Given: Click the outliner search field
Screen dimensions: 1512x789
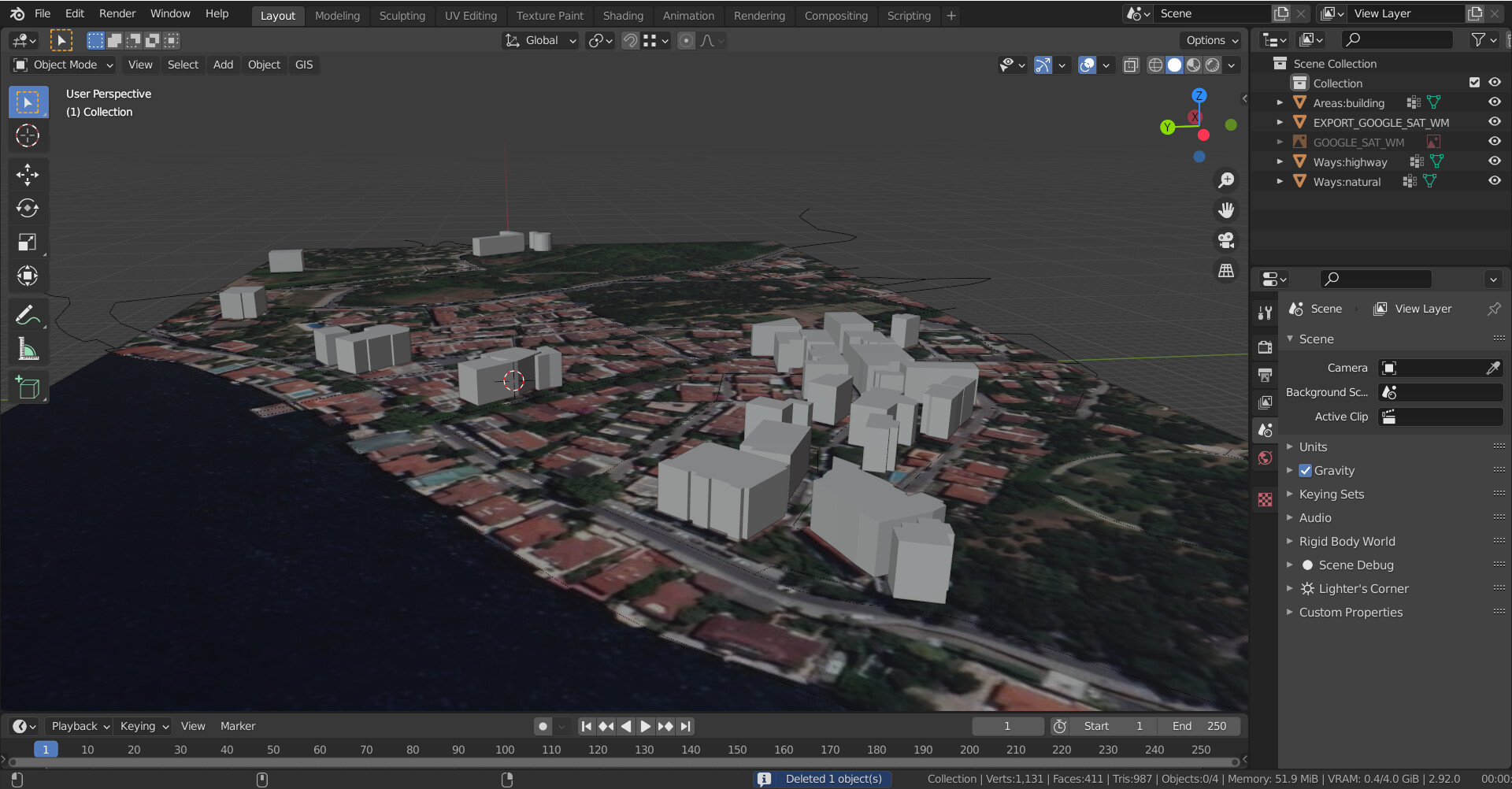Looking at the screenshot, I should point(1397,39).
